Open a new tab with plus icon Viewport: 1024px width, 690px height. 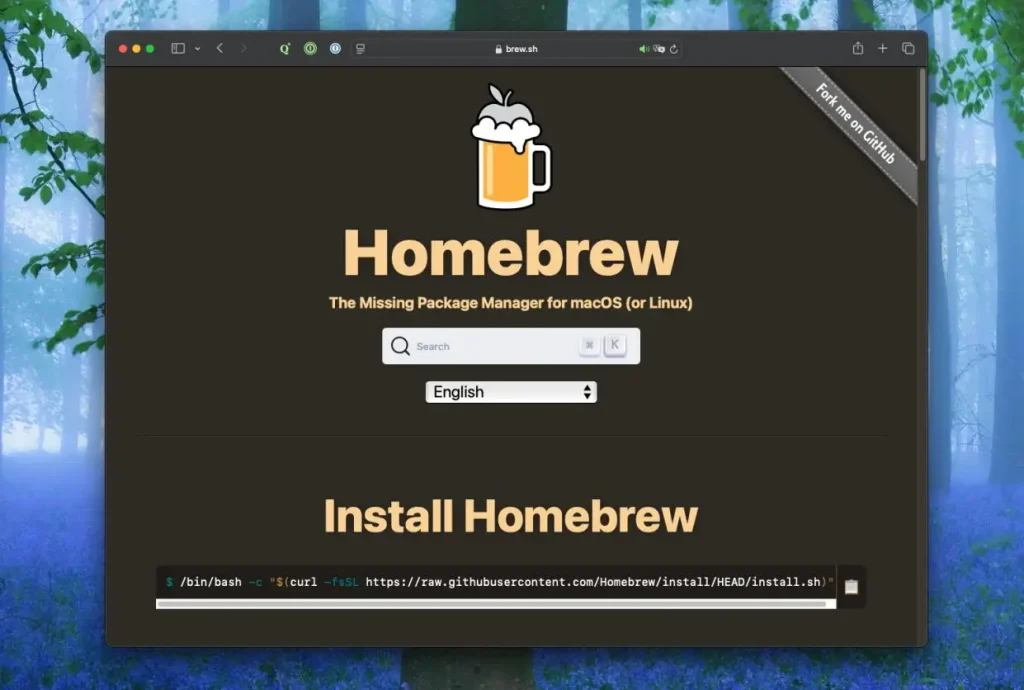(882, 48)
